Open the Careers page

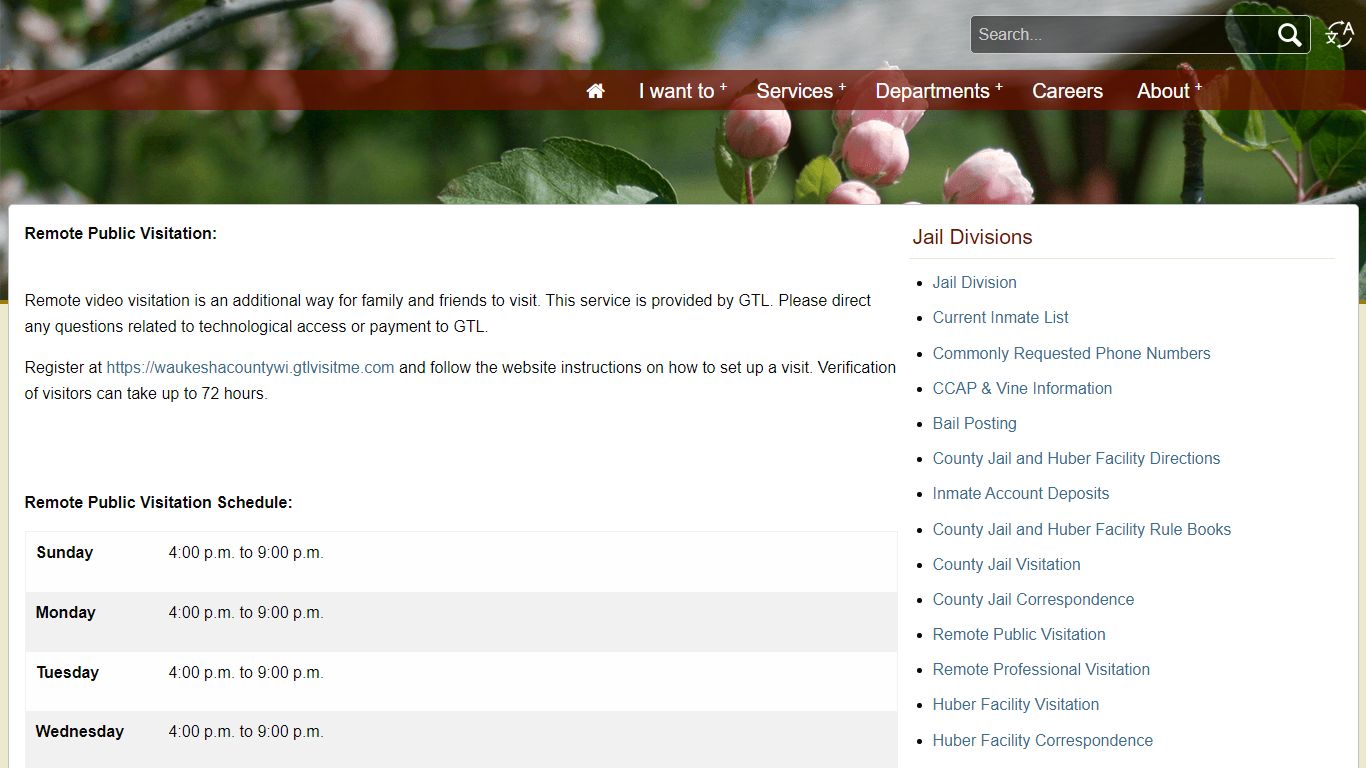click(1067, 91)
